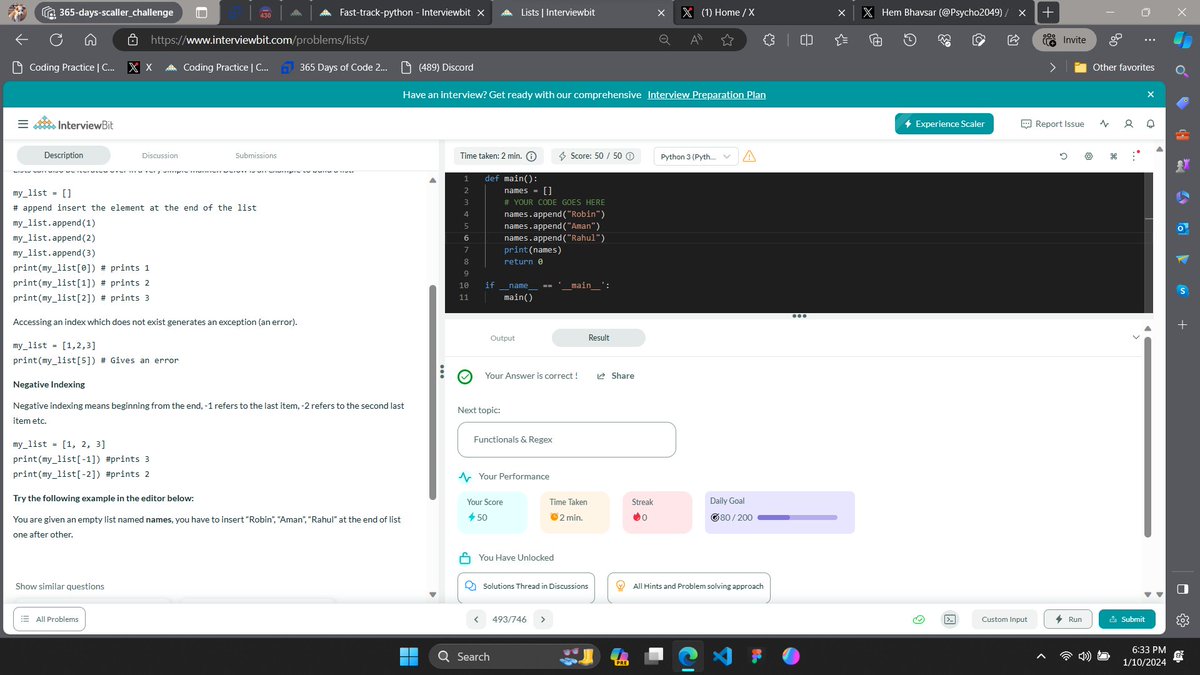Open the activity pulse icon in the header

click(x=1104, y=124)
